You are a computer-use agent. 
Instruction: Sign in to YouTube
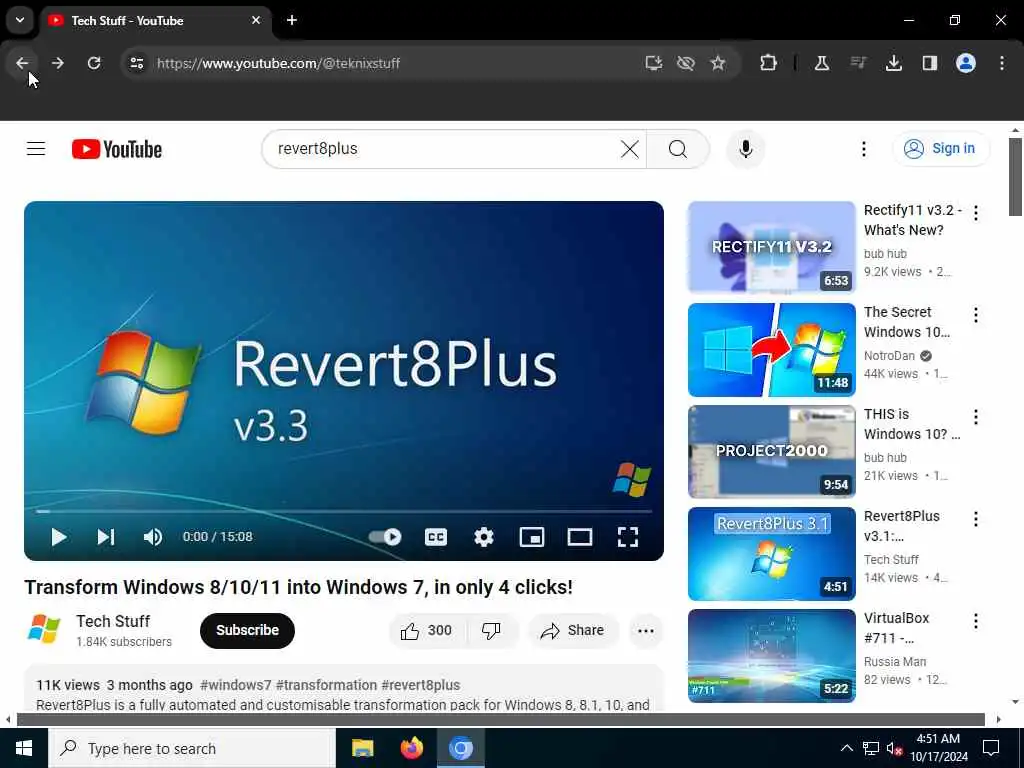[940, 149]
